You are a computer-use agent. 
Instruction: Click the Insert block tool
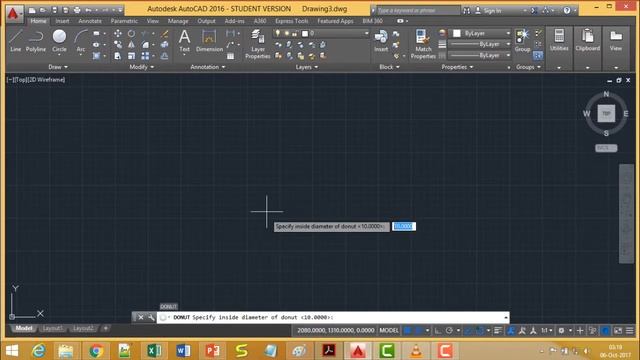click(x=381, y=41)
